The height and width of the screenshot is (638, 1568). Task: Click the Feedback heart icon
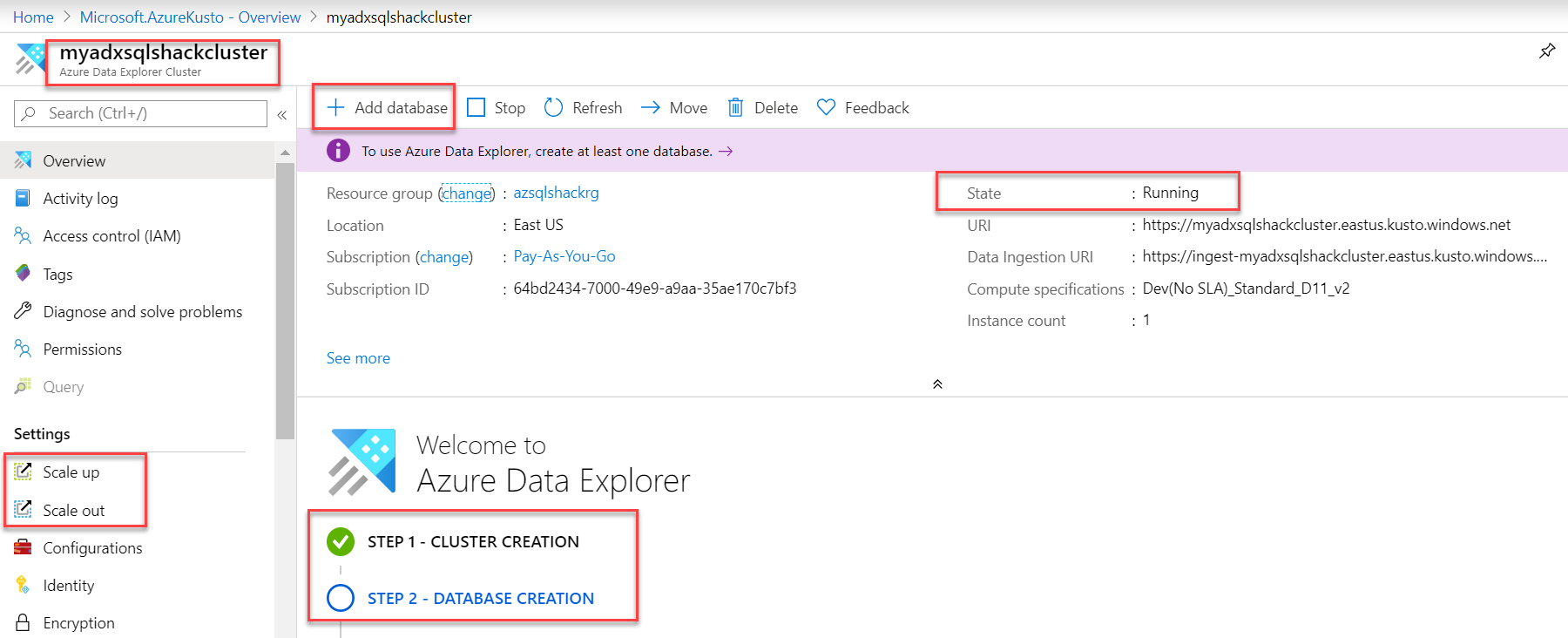coord(826,107)
